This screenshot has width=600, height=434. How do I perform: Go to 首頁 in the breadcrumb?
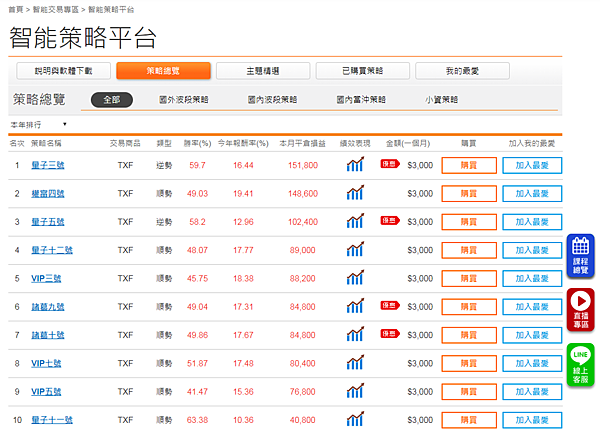(16, 10)
